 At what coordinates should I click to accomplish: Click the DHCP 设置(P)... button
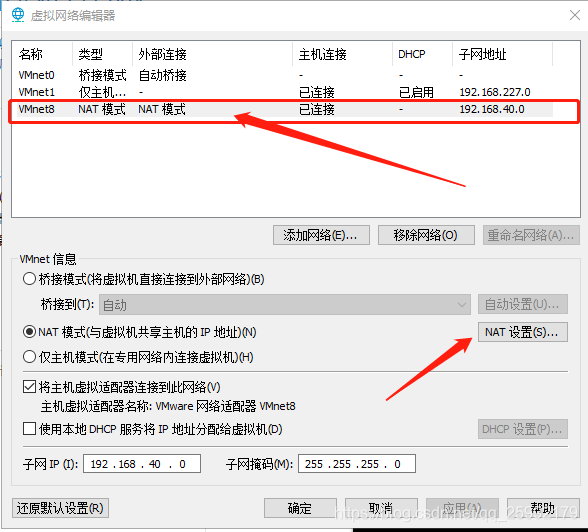click(523, 429)
